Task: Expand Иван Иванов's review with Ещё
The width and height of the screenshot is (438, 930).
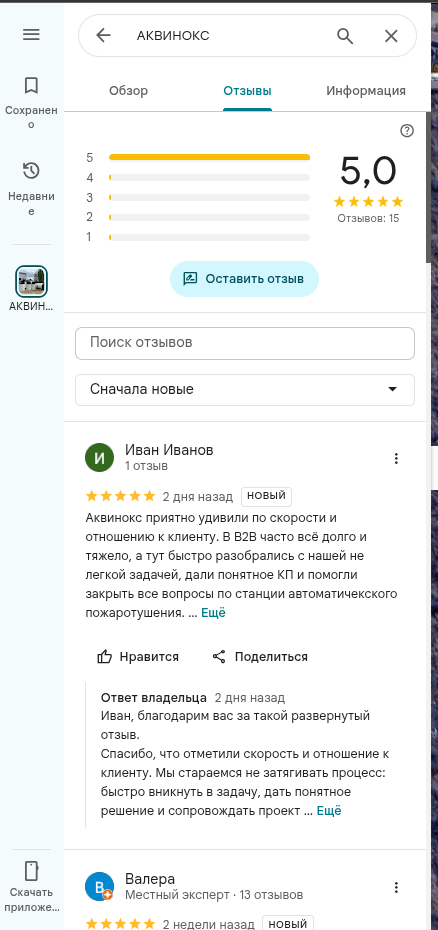Action: 213,613
